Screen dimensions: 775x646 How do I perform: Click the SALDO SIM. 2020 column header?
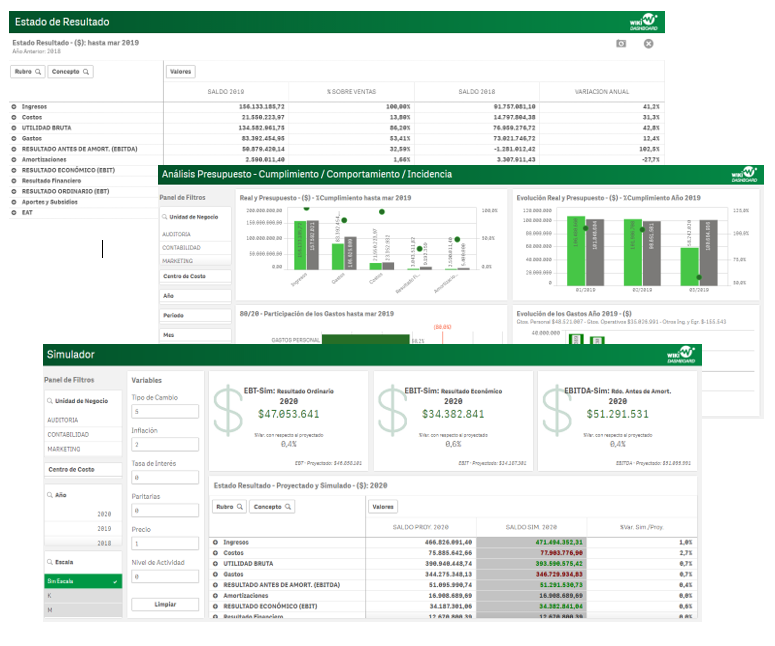coord(531,527)
